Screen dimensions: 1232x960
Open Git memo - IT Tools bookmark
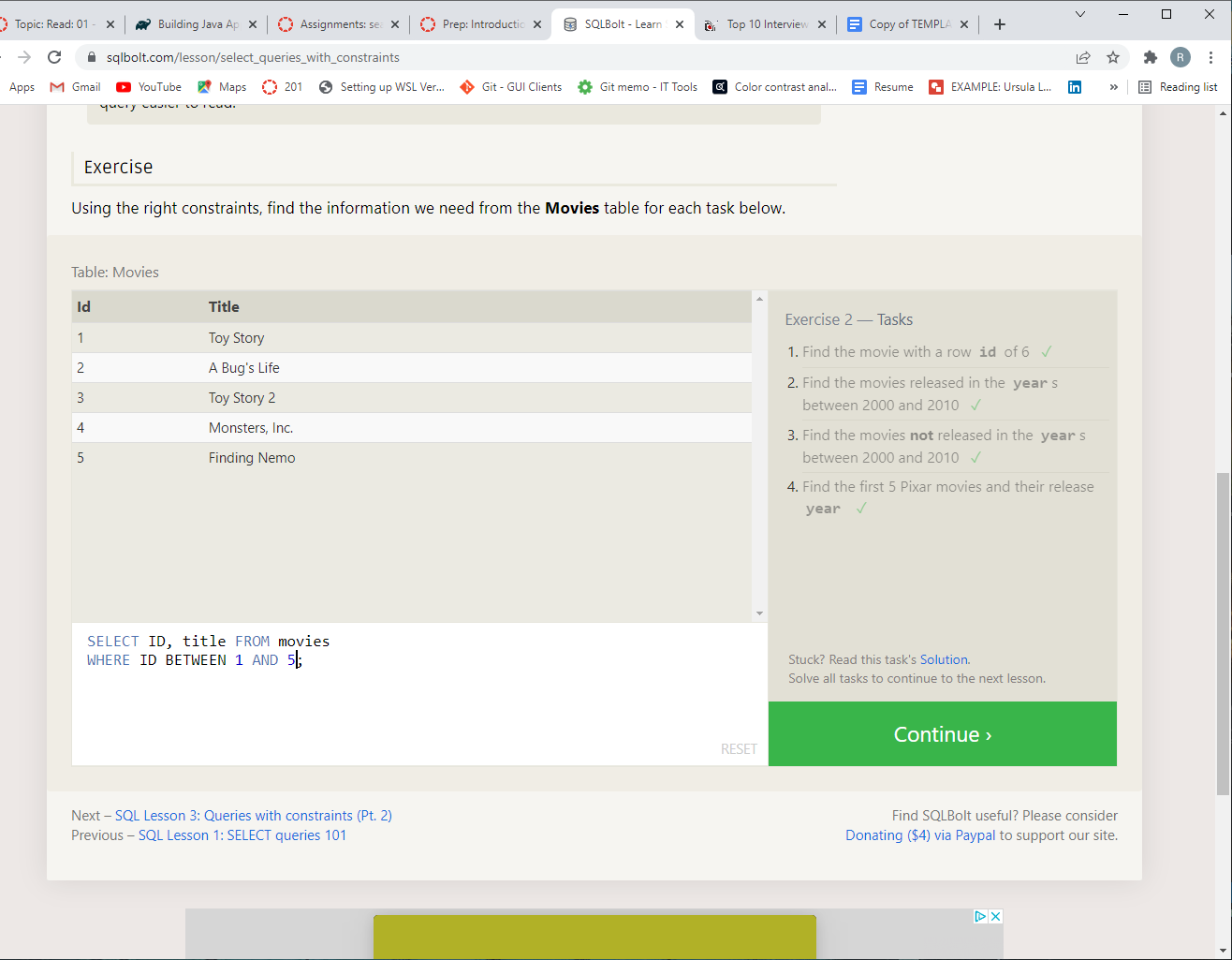tap(637, 87)
